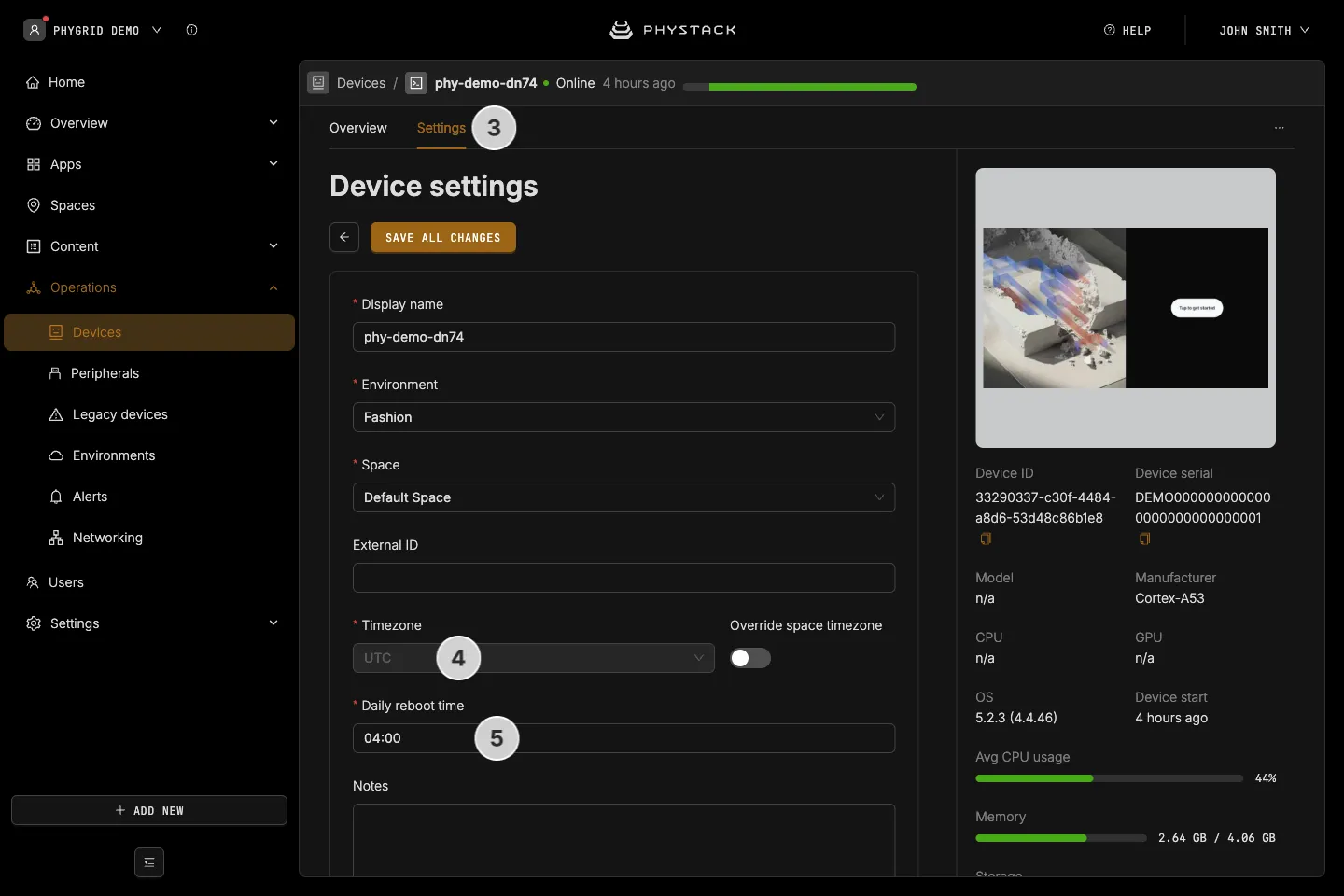
Task: Expand the Content sidebar section
Action: coord(273,246)
